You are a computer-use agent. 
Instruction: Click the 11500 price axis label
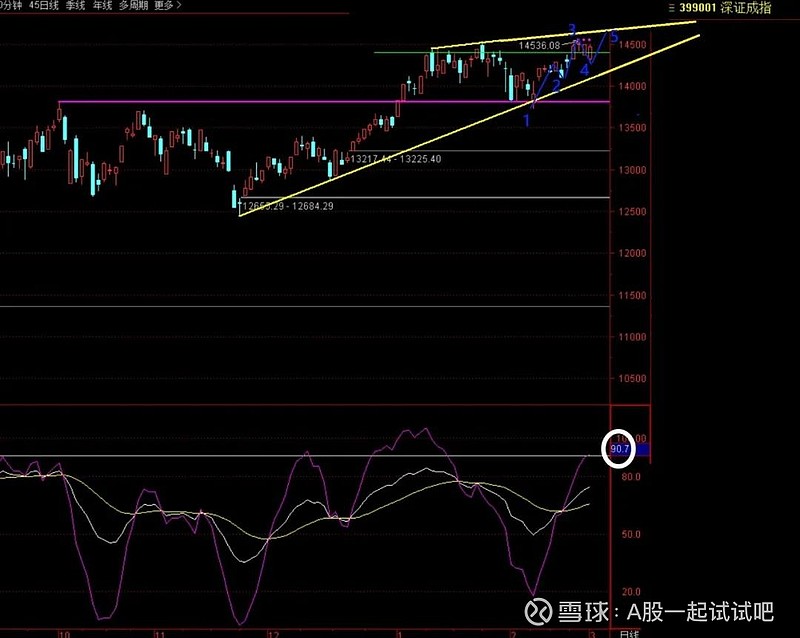[632, 296]
